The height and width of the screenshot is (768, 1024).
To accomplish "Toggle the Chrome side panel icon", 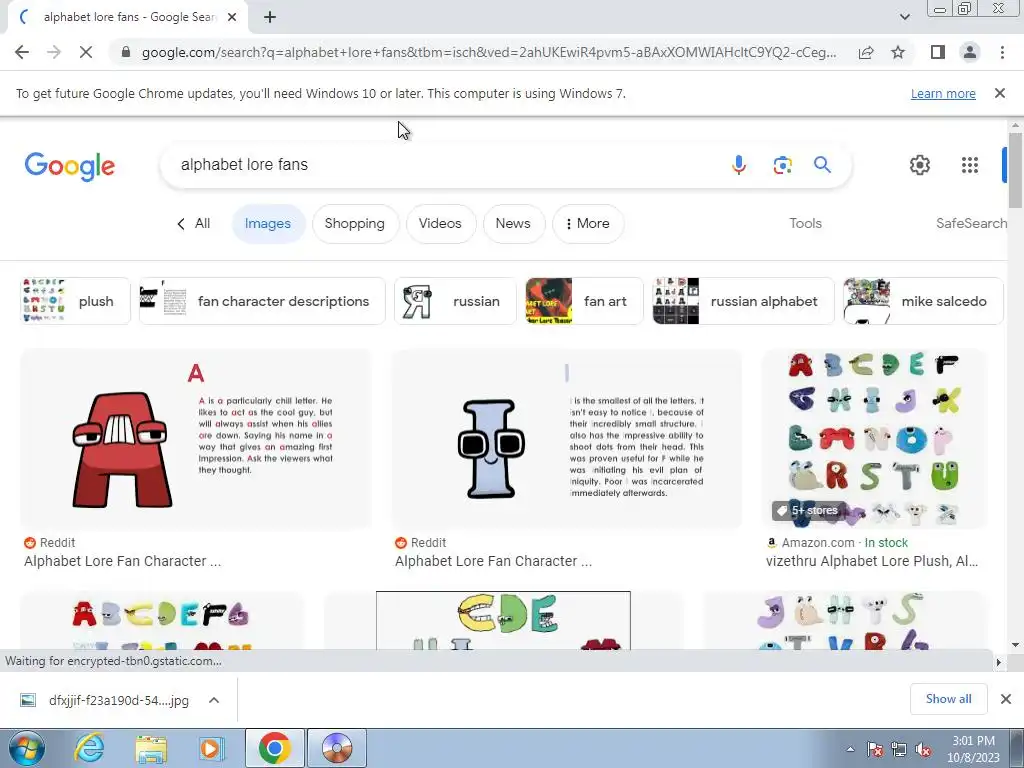I will [x=938, y=52].
